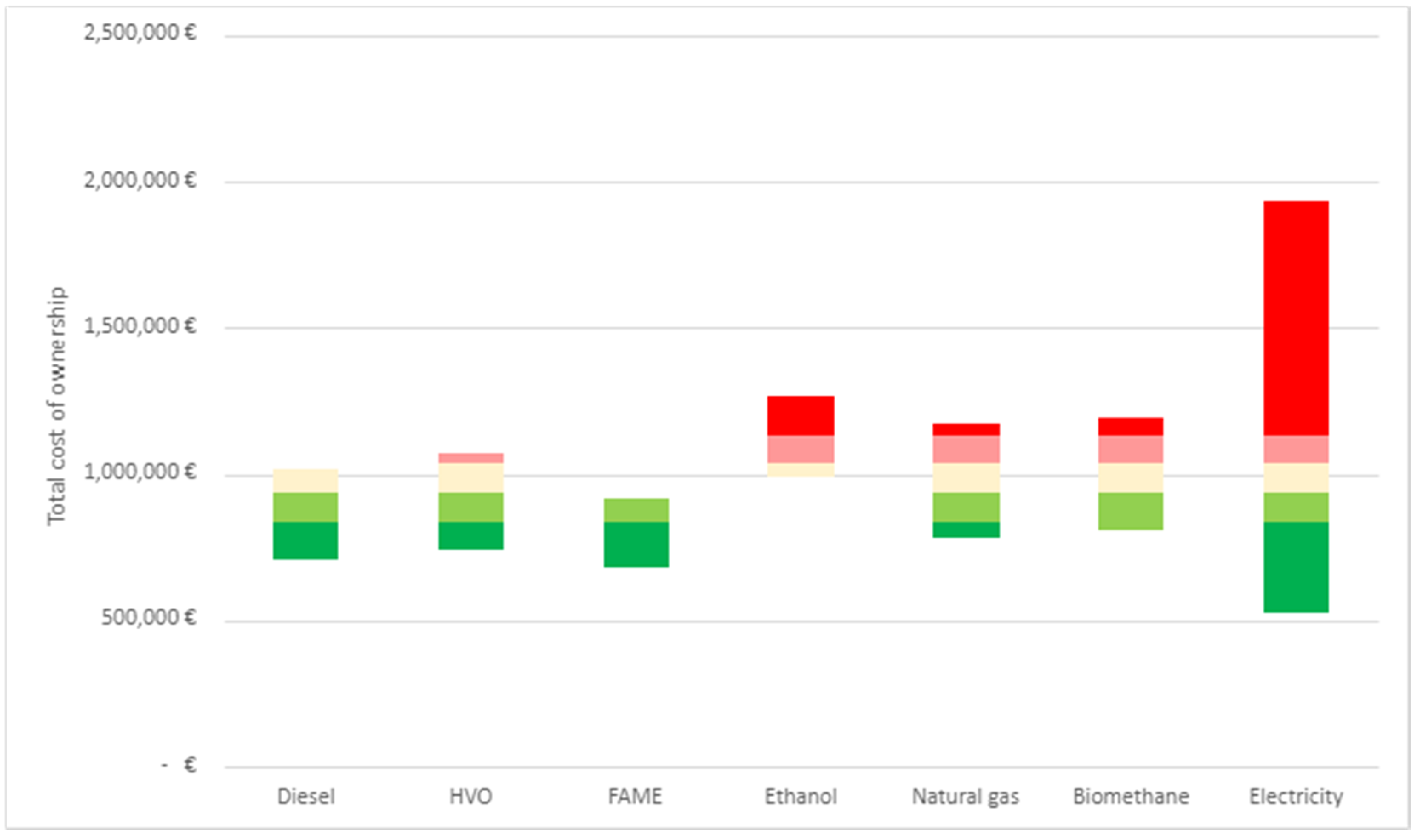Select the pink top segment of HVO bar
The width and height of the screenshot is (1417, 840).
tap(470, 458)
